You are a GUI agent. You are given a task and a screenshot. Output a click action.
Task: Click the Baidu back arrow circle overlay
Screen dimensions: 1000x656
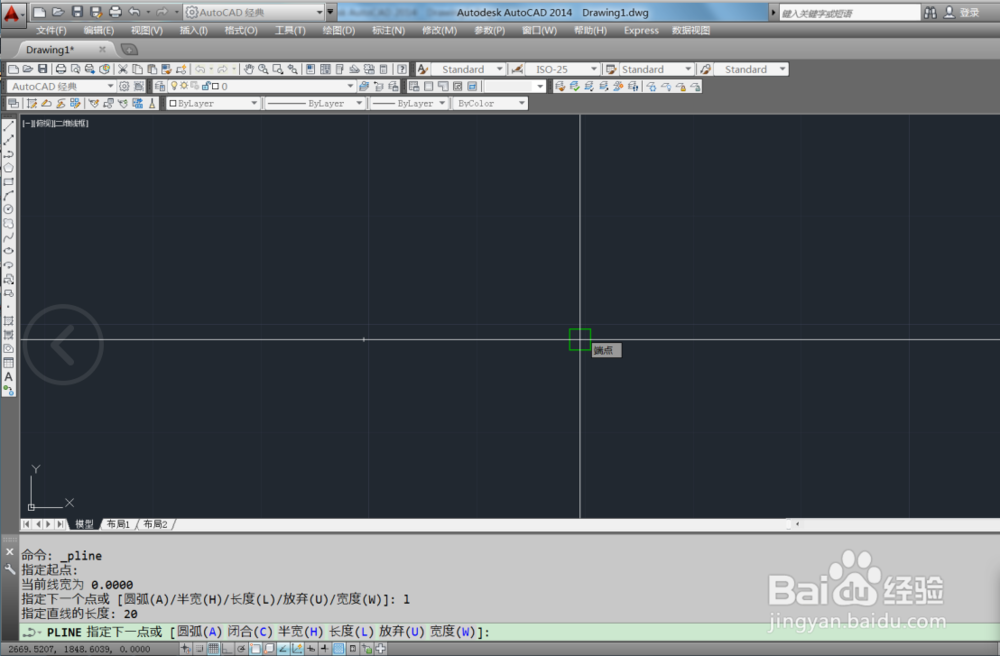62,344
